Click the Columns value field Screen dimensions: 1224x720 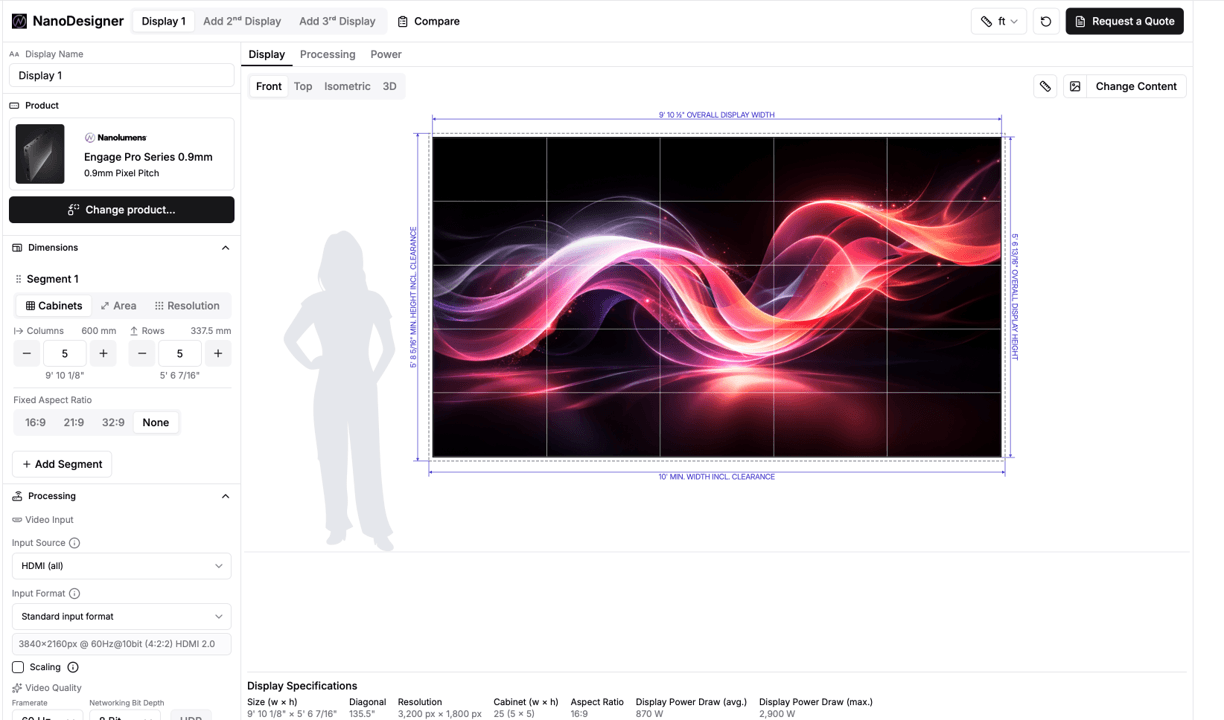tap(65, 353)
